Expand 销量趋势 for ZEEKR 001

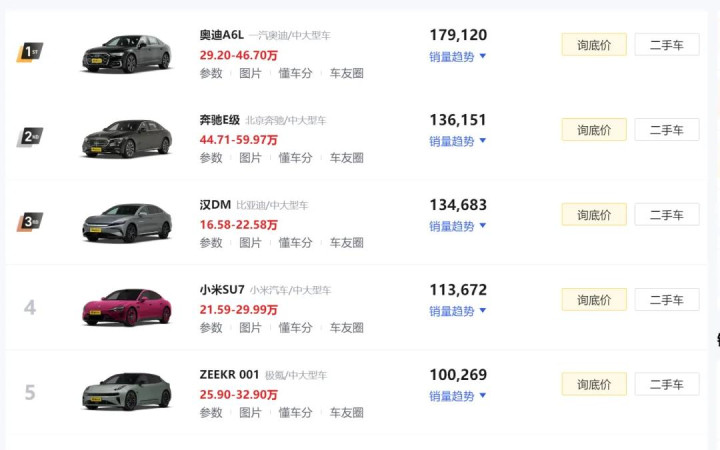tap(457, 396)
